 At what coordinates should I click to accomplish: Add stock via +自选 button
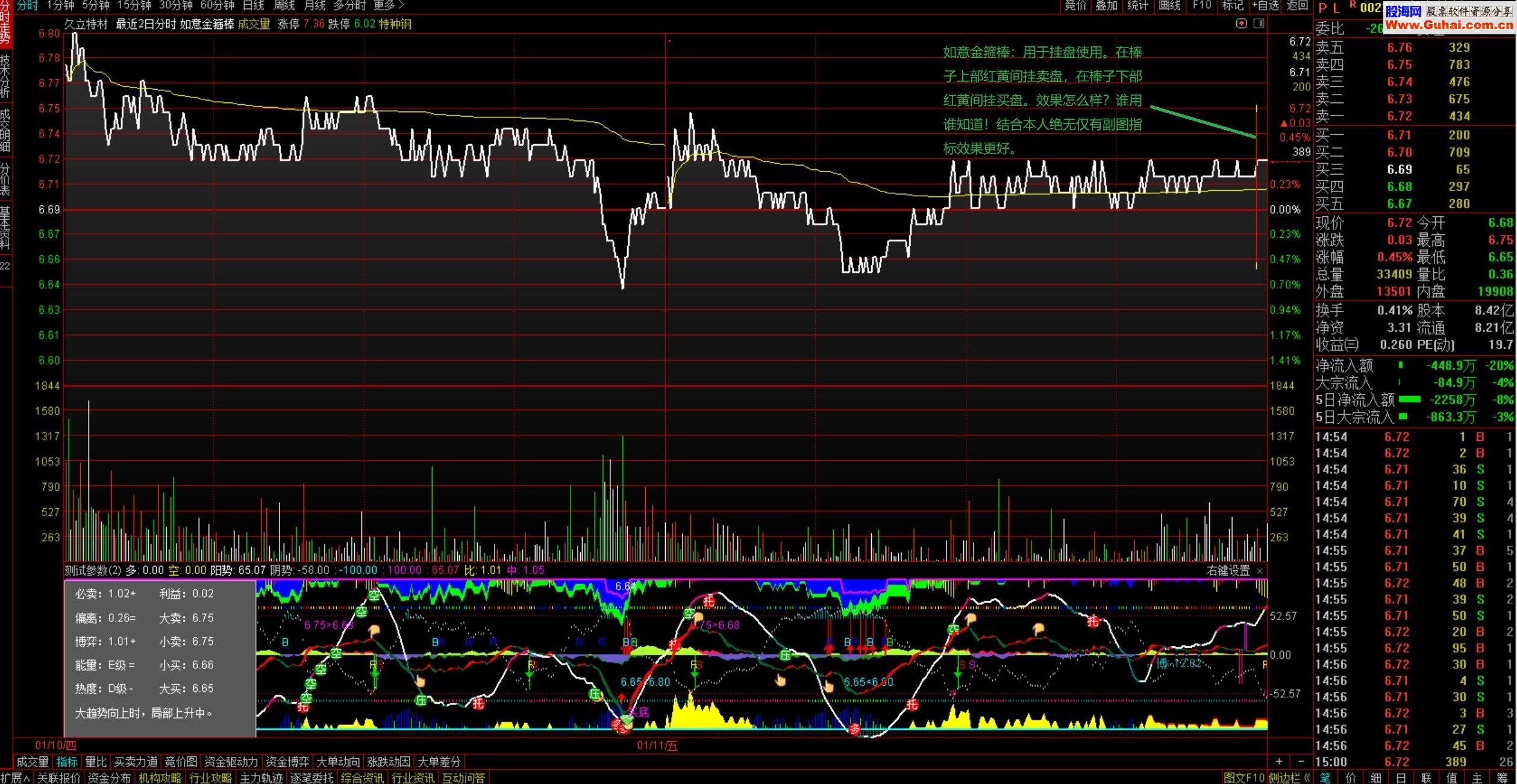coord(1265,5)
